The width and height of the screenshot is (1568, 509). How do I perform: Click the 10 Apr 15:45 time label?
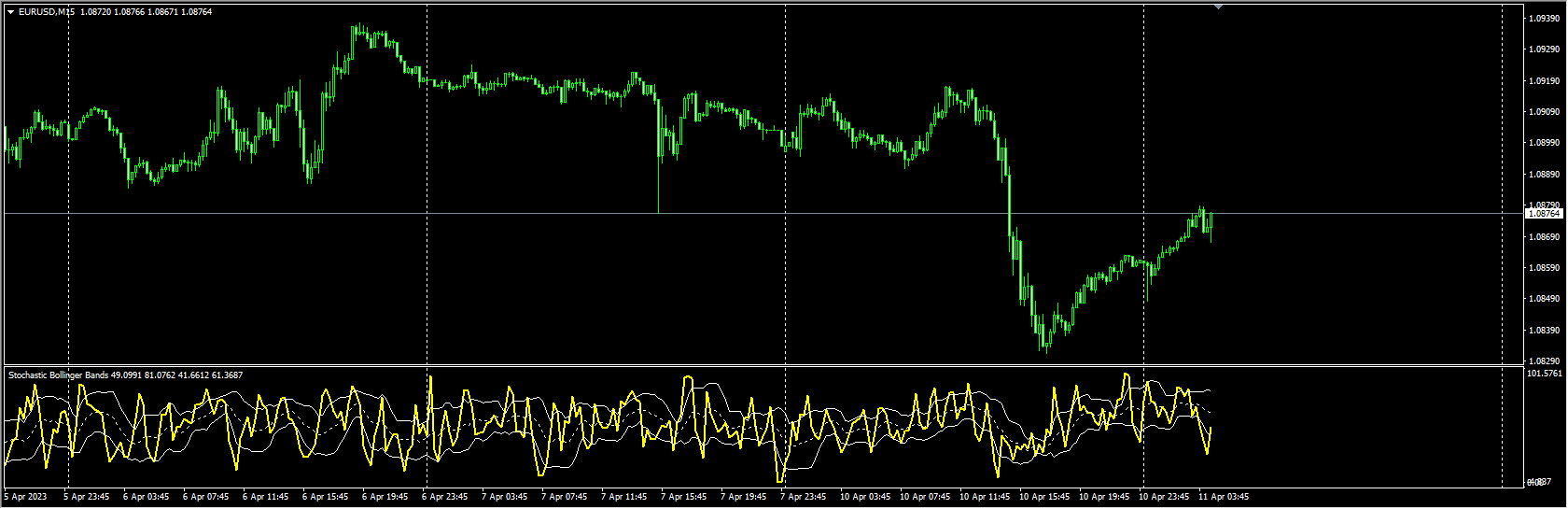click(x=1043, y=497)
